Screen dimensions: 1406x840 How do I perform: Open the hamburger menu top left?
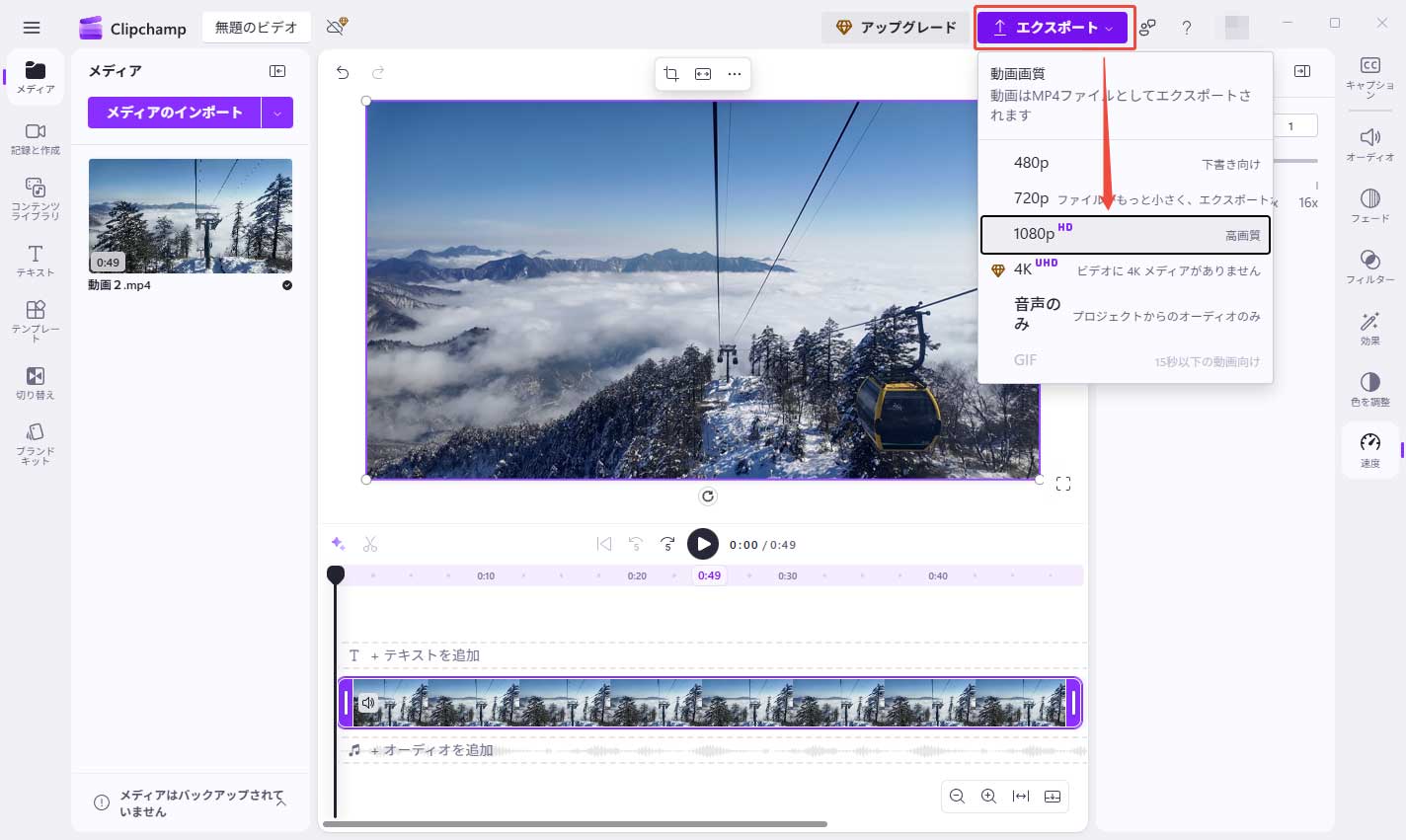coord(32,28)
